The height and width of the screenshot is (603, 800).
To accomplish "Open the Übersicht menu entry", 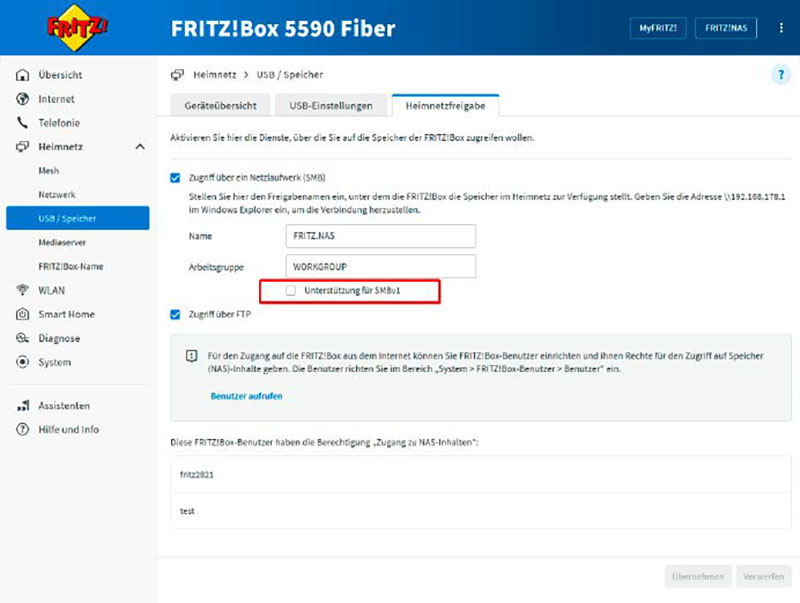I will [60, 75].
